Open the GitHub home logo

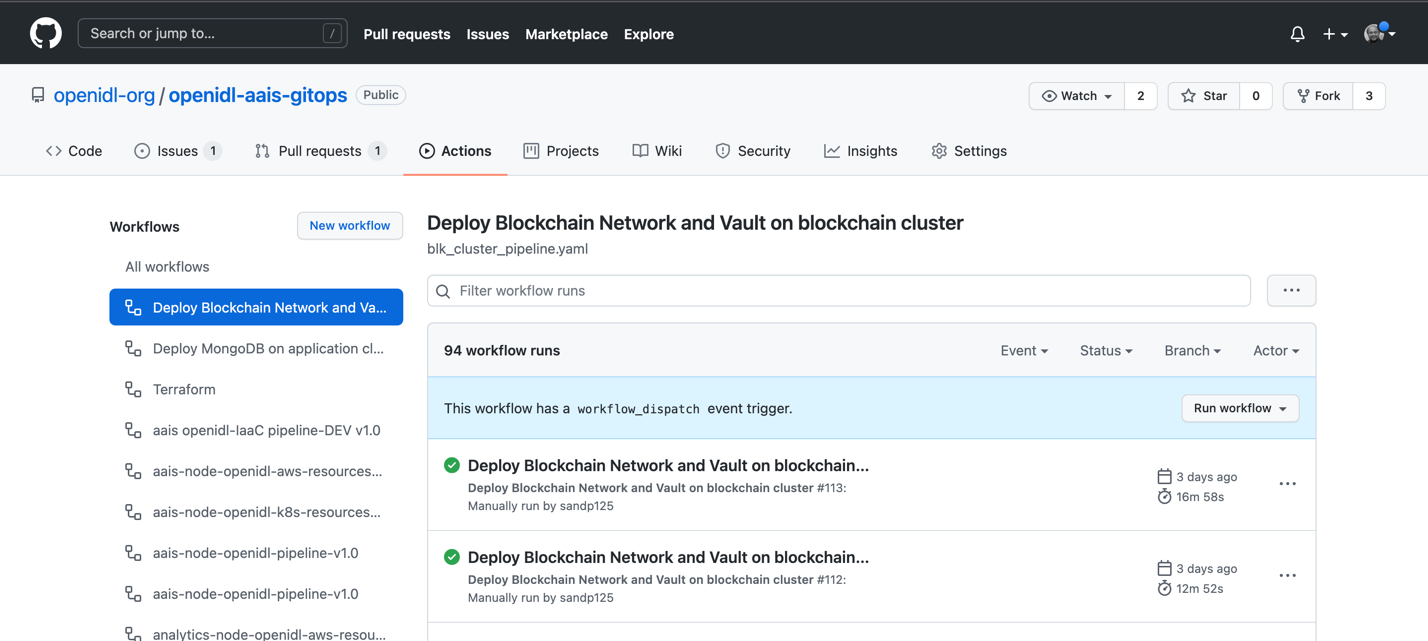point(45,33)
